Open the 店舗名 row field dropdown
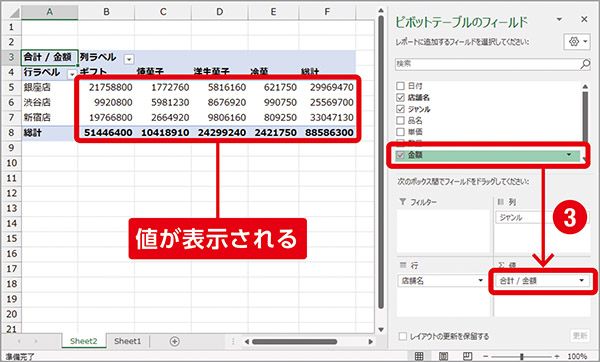 [x=481, y=280]
